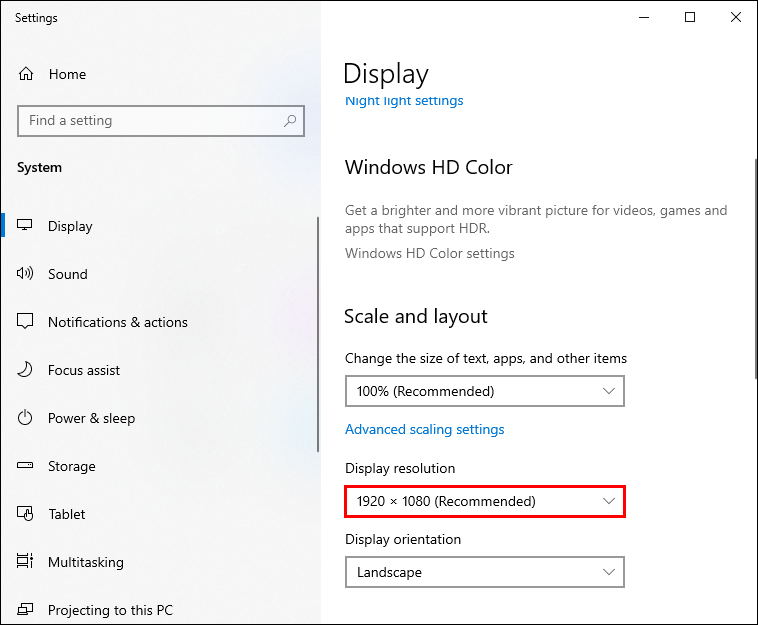Viewport: 758px width, 625px height.
Task: Click the right-side vertical scrollbar
Action: click(755, 268)
